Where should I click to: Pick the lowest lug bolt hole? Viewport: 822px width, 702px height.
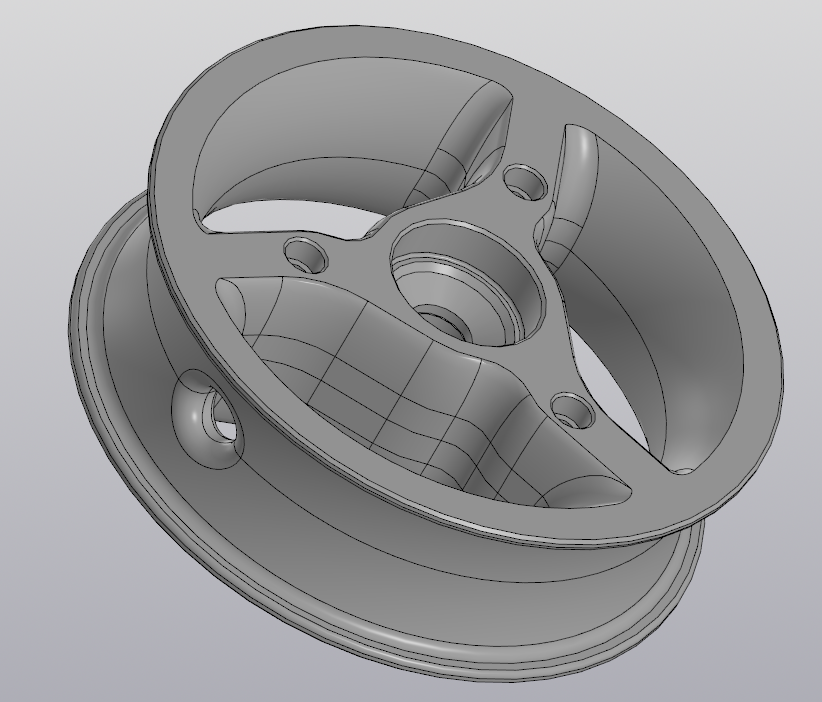pyautogui.click(x=573, y=411)
